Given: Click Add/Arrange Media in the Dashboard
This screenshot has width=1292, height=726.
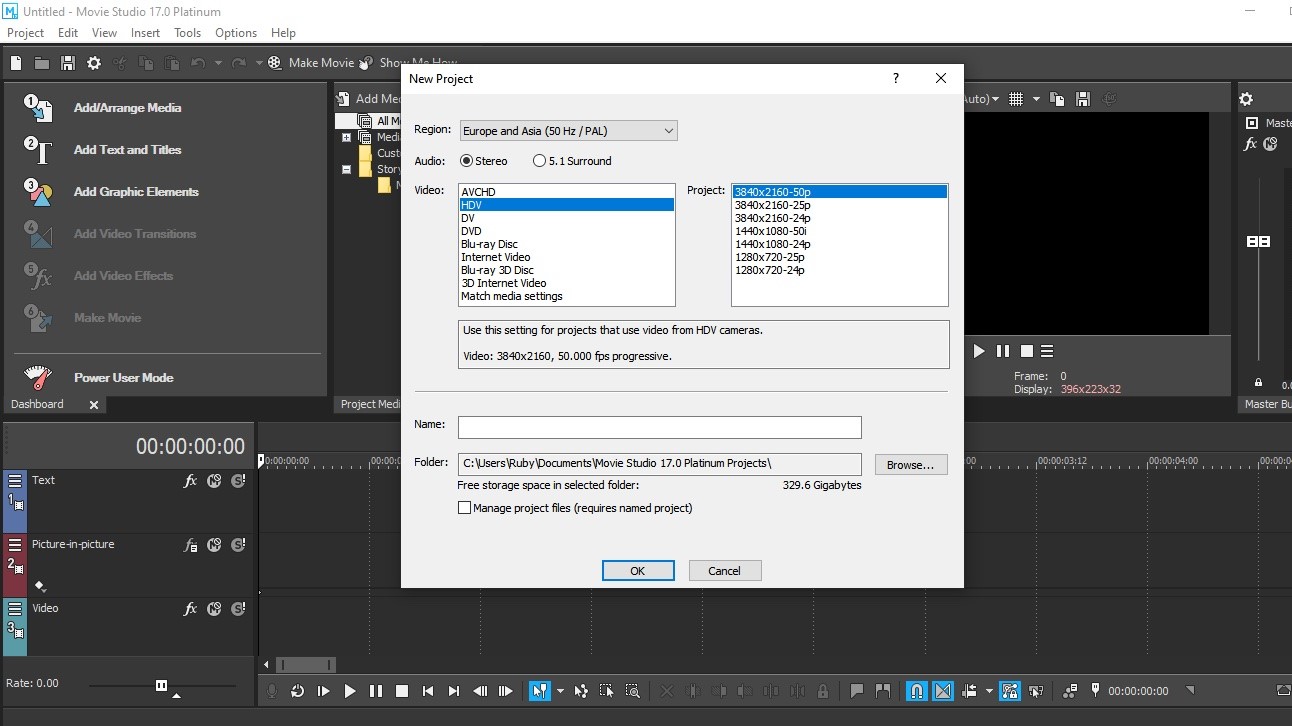Looking at the screenshot, I should click(128, 108).
